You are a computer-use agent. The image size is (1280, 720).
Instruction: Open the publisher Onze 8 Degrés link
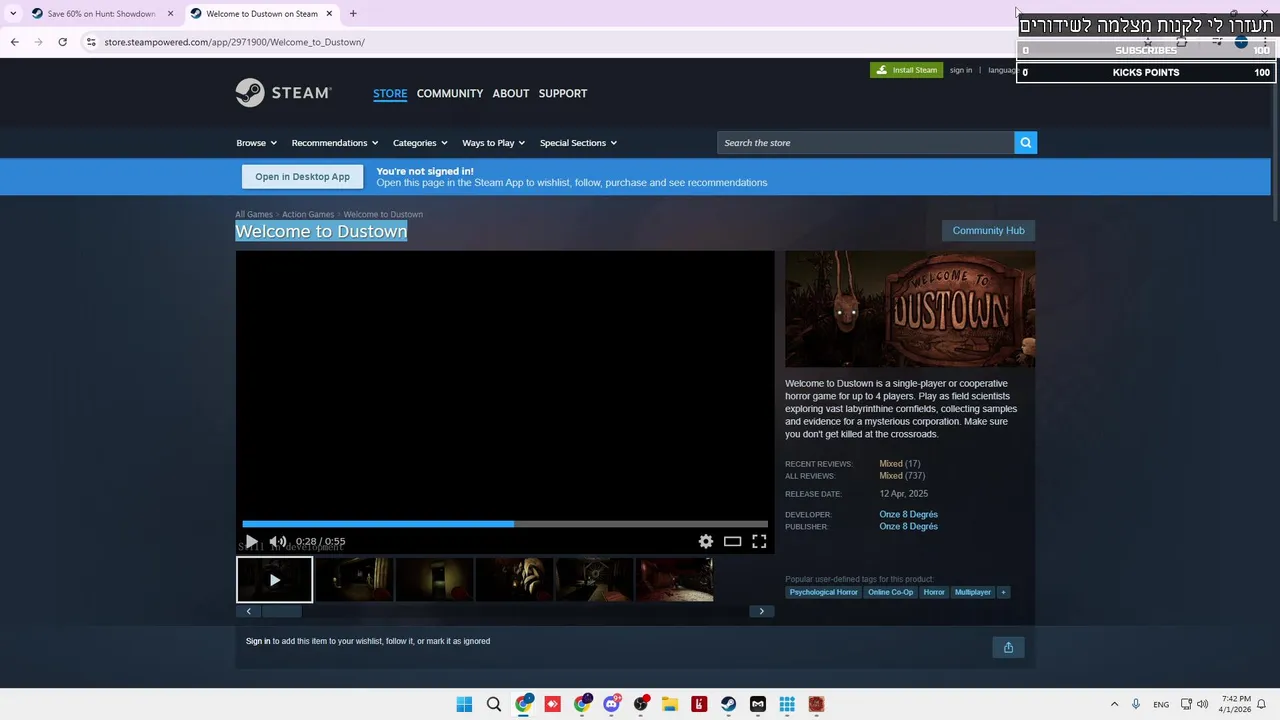(908, 526)
